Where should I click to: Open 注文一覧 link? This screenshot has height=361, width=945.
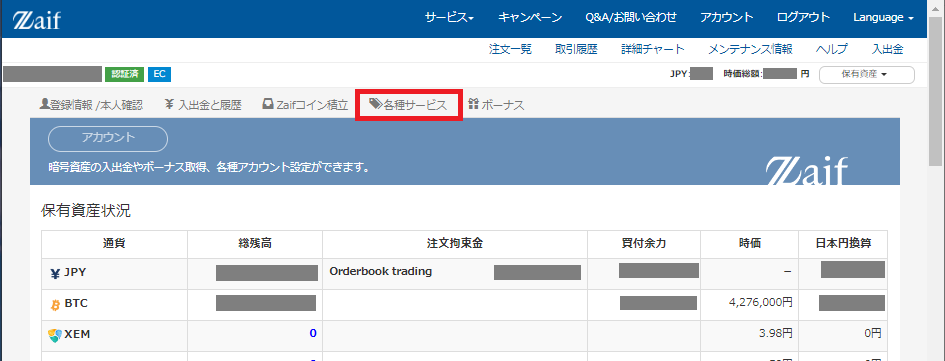click(x=510, y=49)
